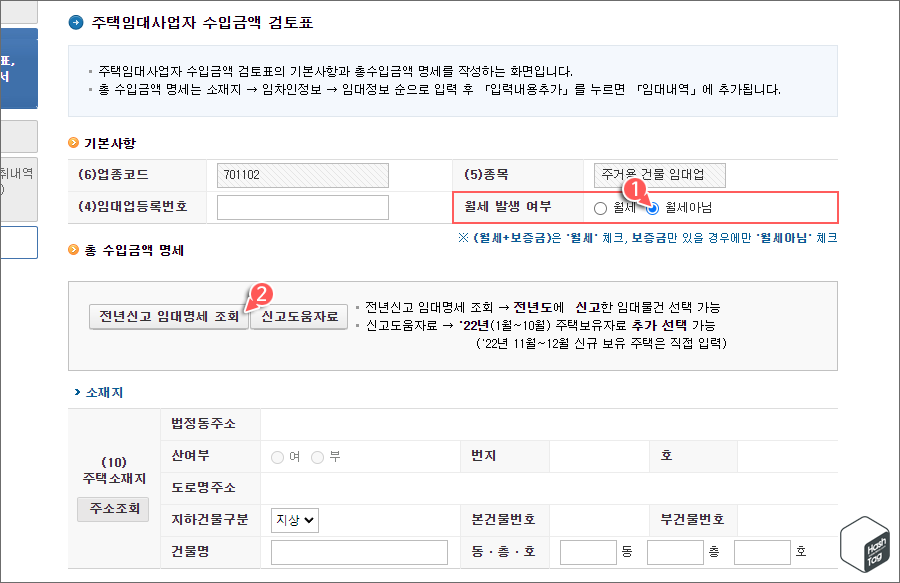Focus the 건물명 input field
This screenshot has width=900, height=583.
(x=359, y=552)
